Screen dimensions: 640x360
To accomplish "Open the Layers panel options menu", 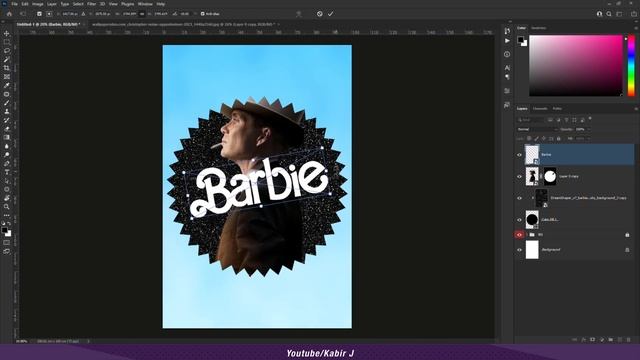I will point(636,109).
